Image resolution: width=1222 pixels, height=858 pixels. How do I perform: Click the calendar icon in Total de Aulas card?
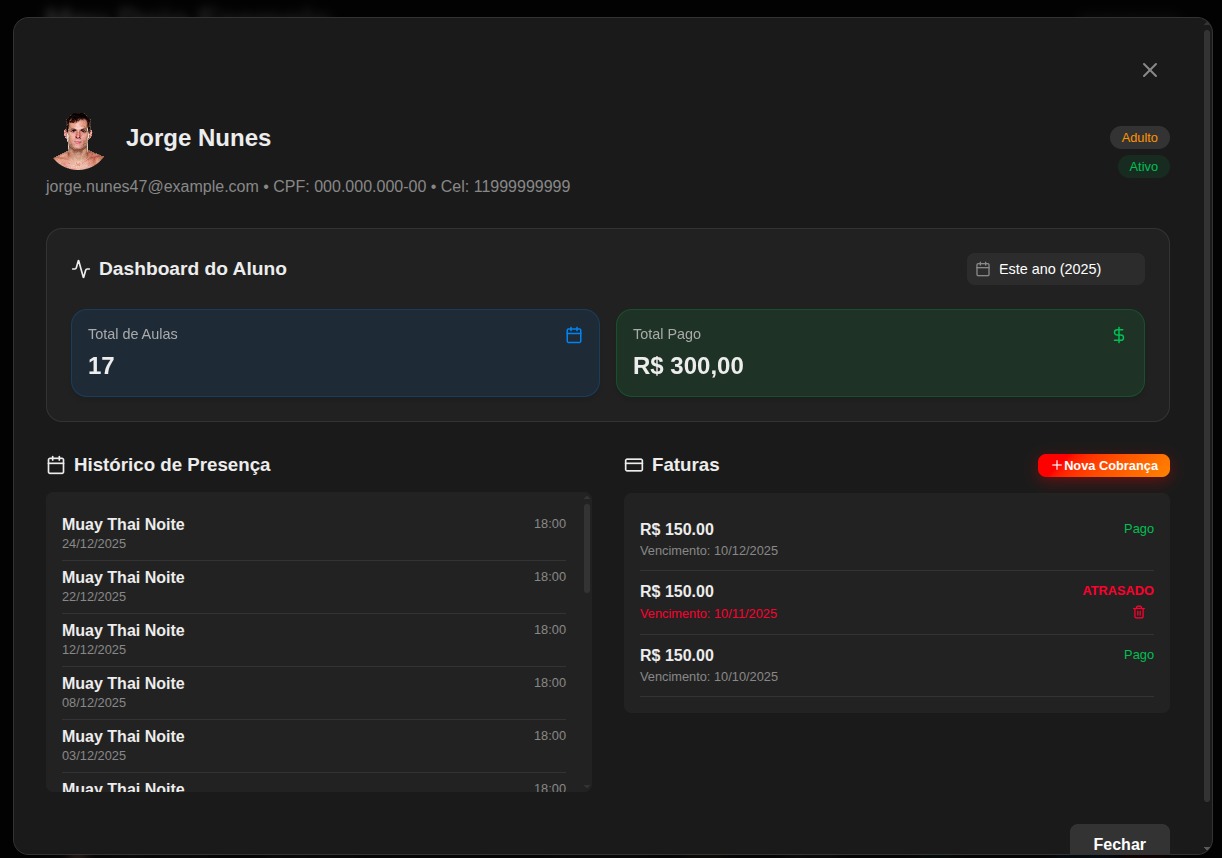[x=574, y=336]
